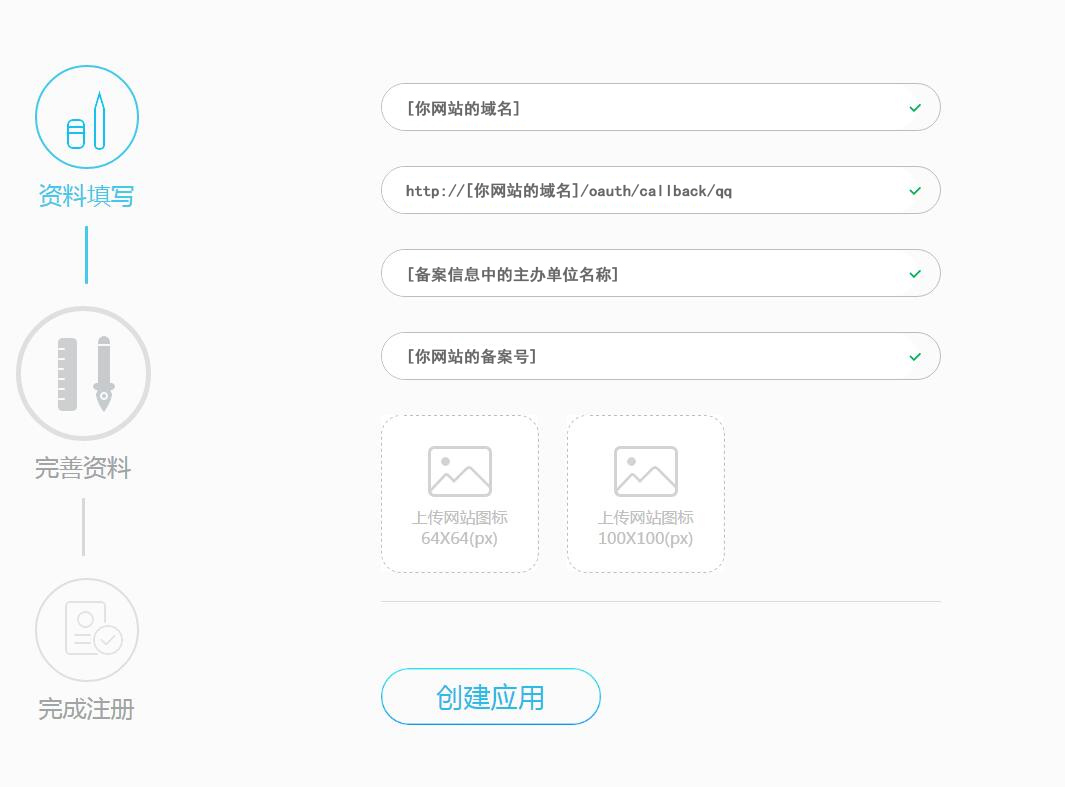Click the 完成注册 document check step icon
Image resolution: width=1065 pixels, height=787 pixels.
click(87, 629)
